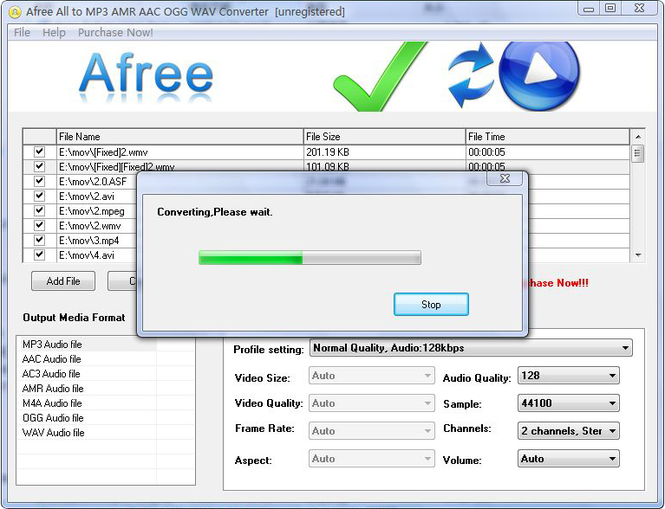Screen dimensions: 665x509
Task: Click the file list scrollbar thumb
Action: pyautogui.click(x=637, y=154)
